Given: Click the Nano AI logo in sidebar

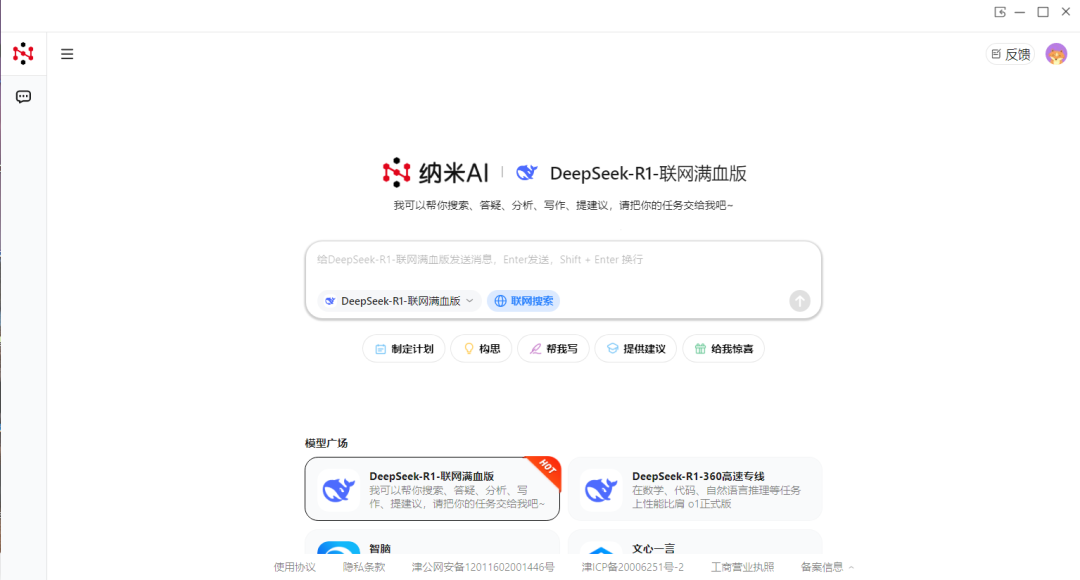Looking at the screenshot, I should tap(23, 53).
